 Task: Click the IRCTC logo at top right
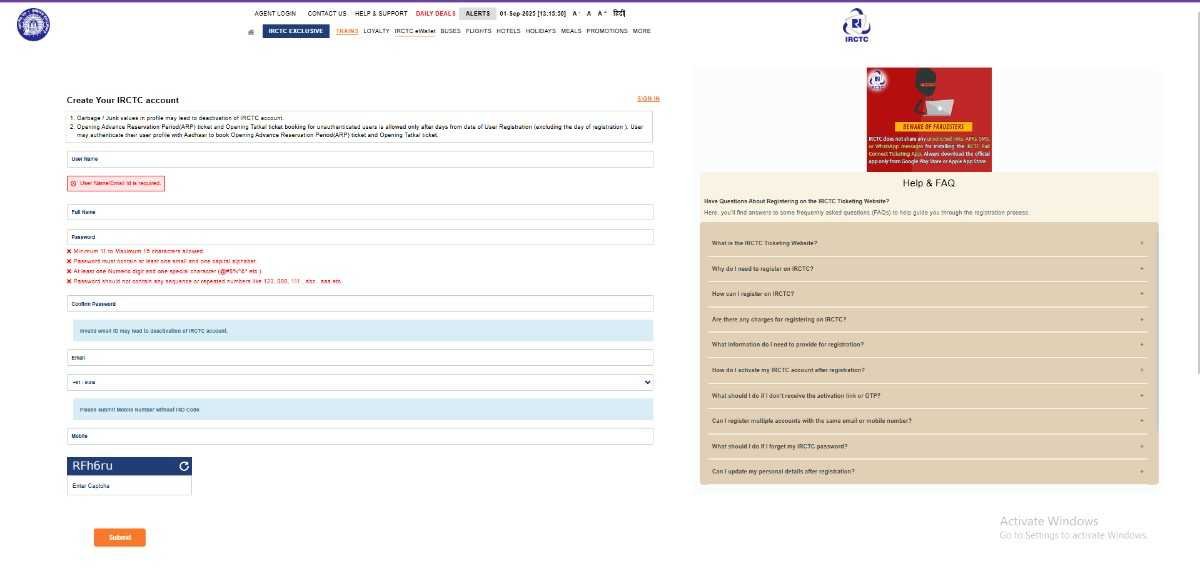tap(855, 25)
